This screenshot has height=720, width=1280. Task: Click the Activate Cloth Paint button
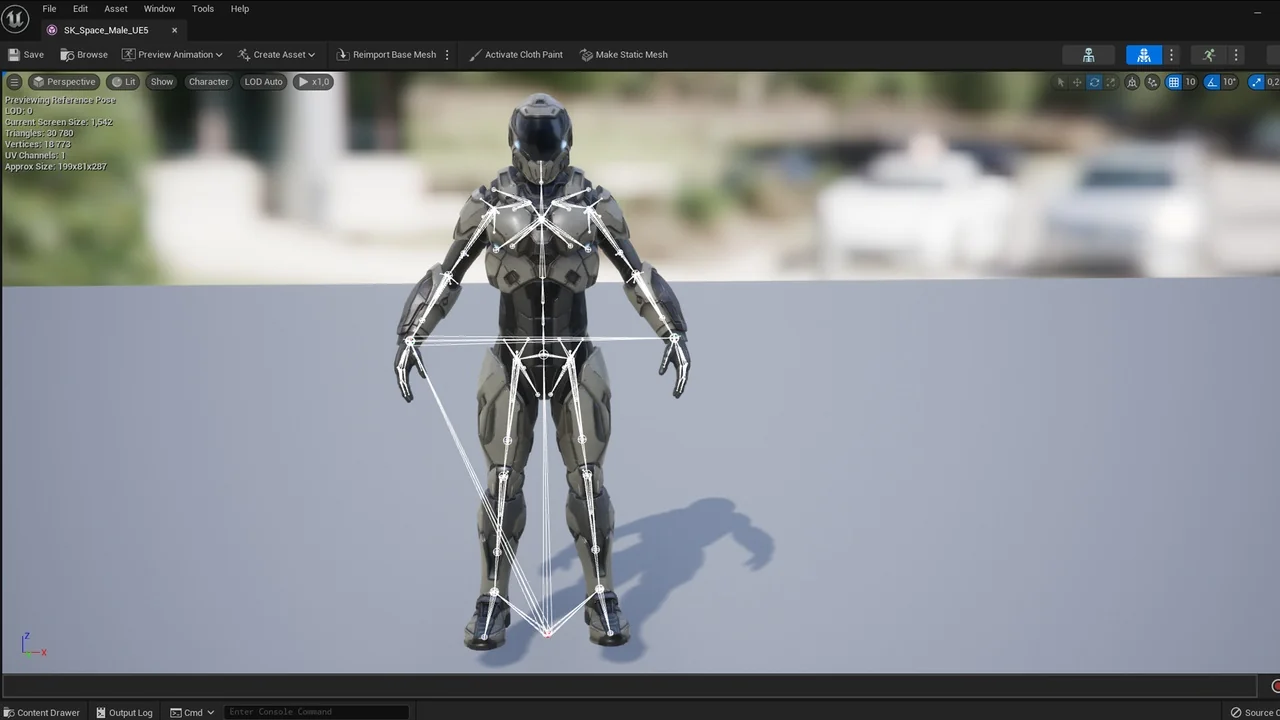tap(516, 54)
